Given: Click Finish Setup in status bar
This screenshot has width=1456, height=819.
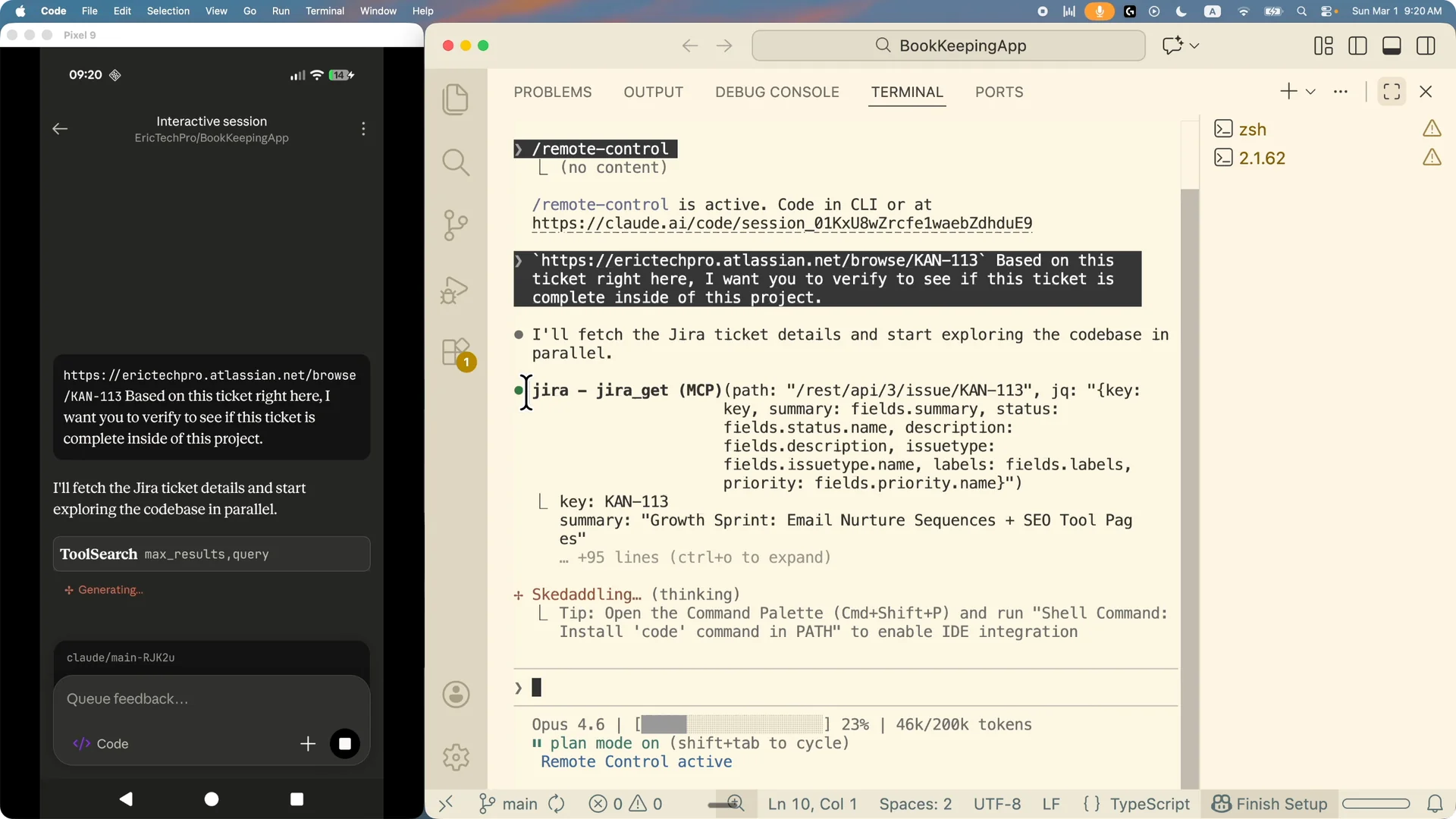Looking at the screenshot, I should (1269, 804).
